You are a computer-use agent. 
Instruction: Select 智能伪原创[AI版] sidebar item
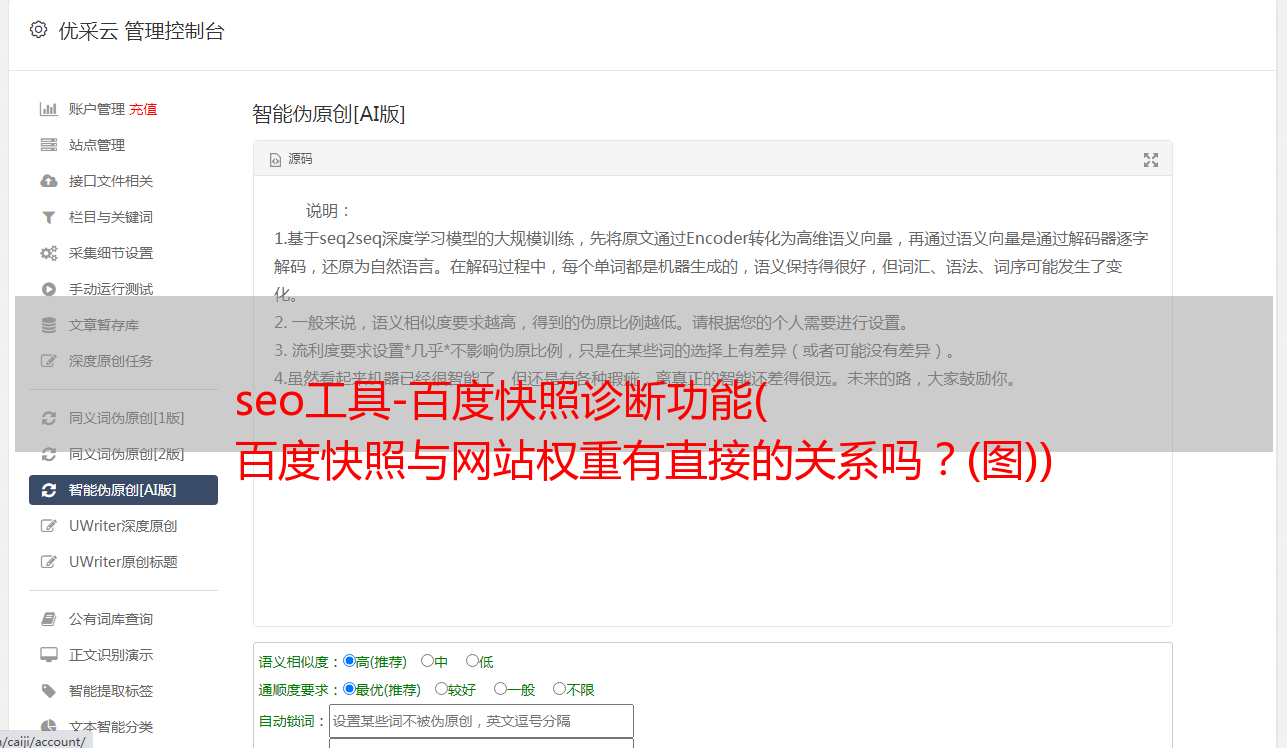(x=123, y=490)
